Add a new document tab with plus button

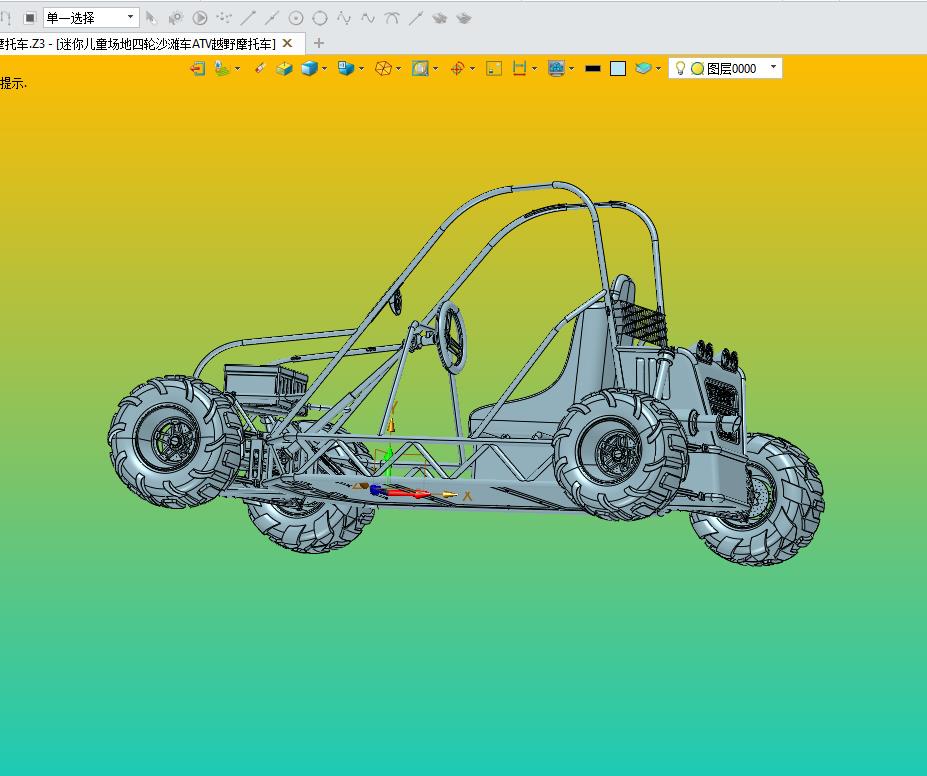coord(319,43)
